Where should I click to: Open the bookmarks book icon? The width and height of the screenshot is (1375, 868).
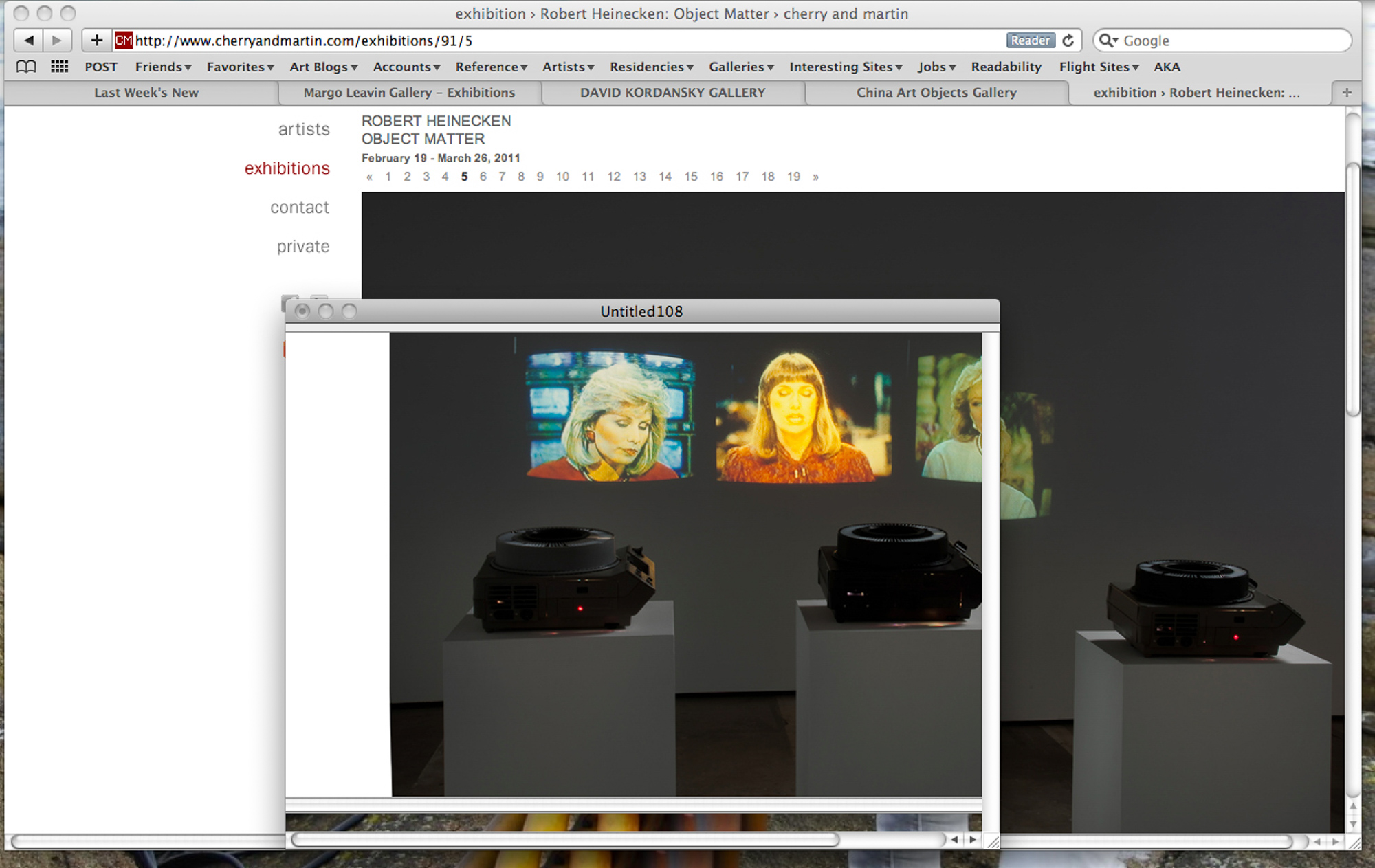pos(26,67)
